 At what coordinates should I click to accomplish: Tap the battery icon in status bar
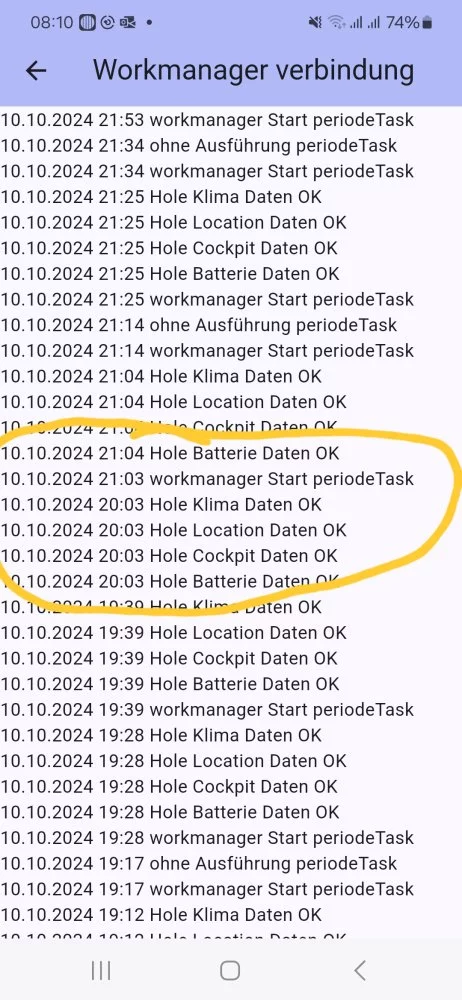click(x=427, y=23)
